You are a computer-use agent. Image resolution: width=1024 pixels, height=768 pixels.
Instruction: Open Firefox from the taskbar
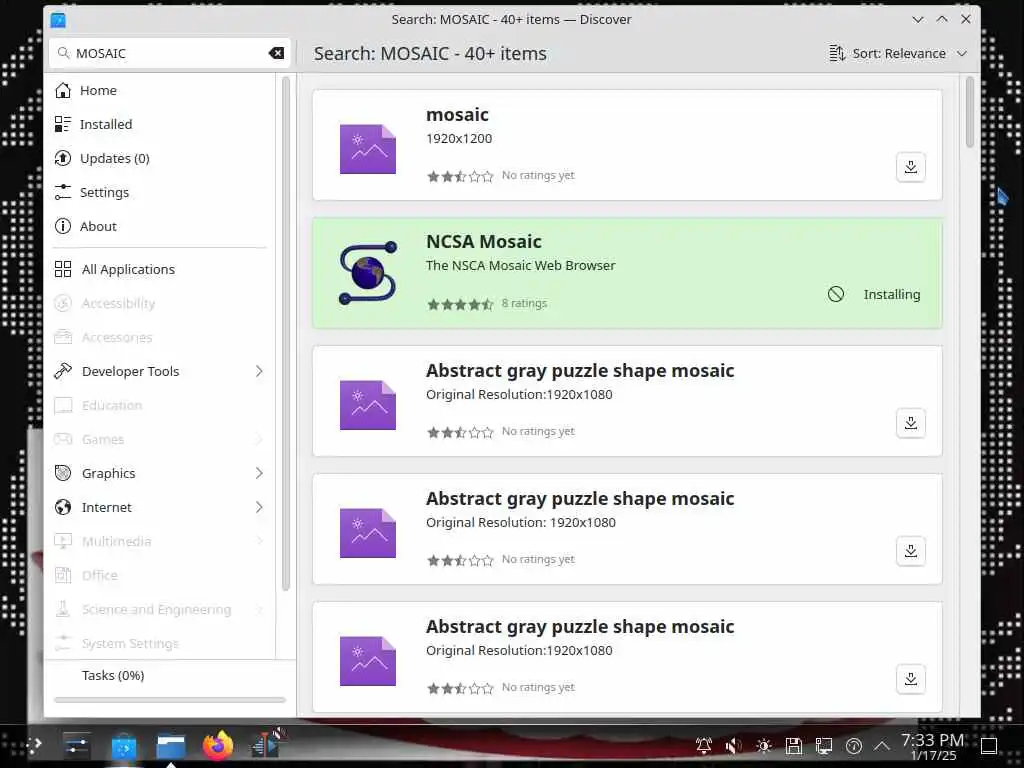pos(217,745)
